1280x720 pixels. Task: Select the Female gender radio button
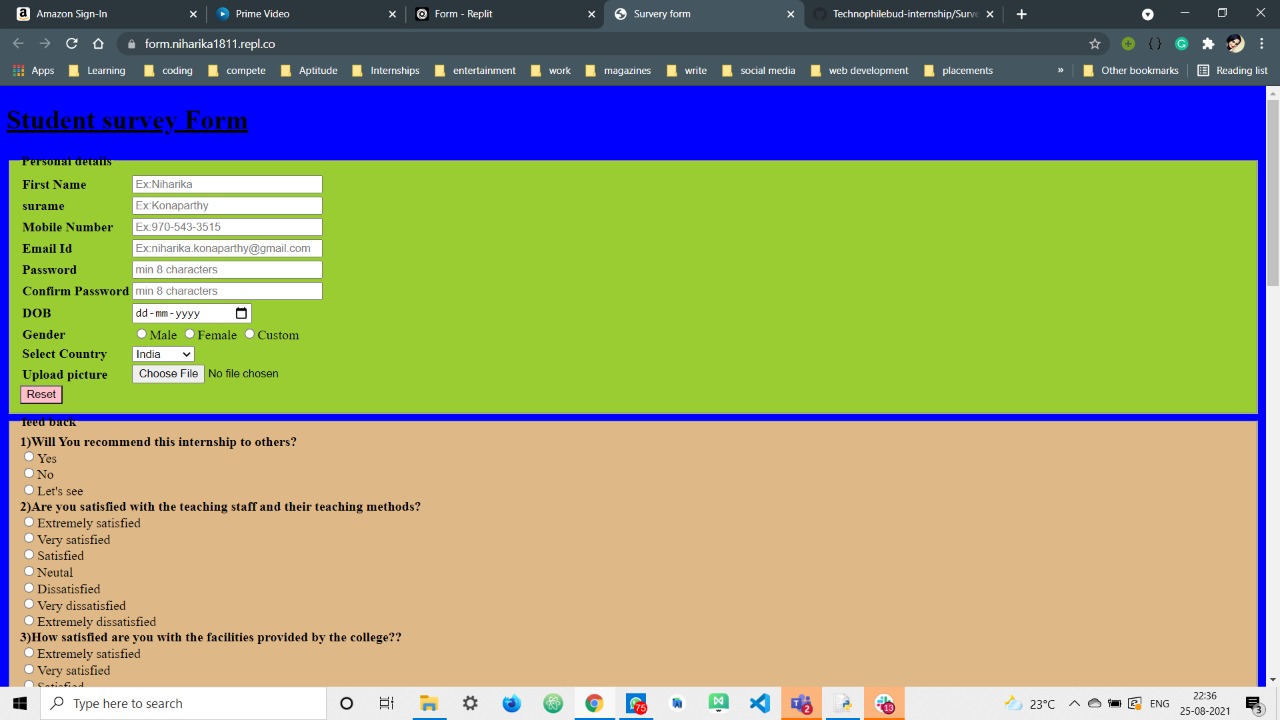[189, 334]
